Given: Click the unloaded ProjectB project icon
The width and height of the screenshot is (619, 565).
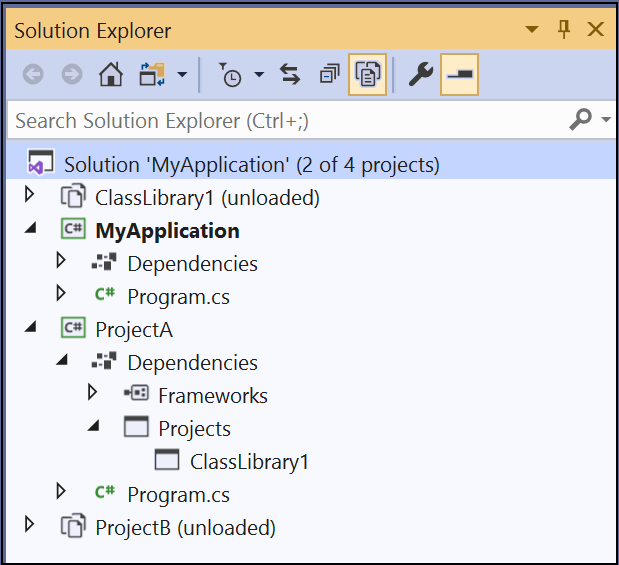Looking at the screenshot, I should pyautogui.click(x=73, y=526).
